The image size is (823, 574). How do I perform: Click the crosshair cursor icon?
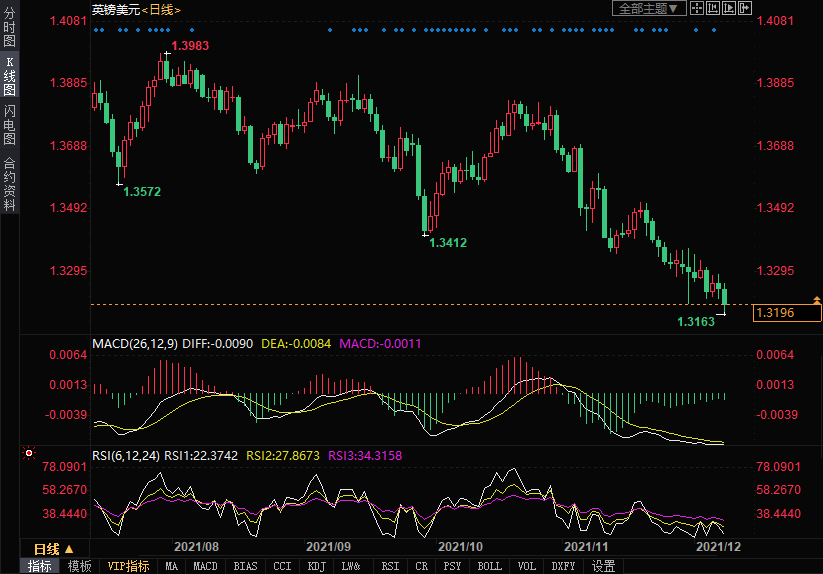[x=698, y=8]
